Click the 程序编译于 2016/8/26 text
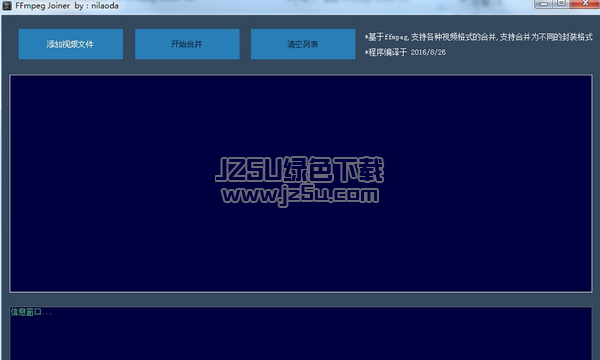The height and width of the screenshot is (360, 600). pyautogui.click(x=405, y=52)
